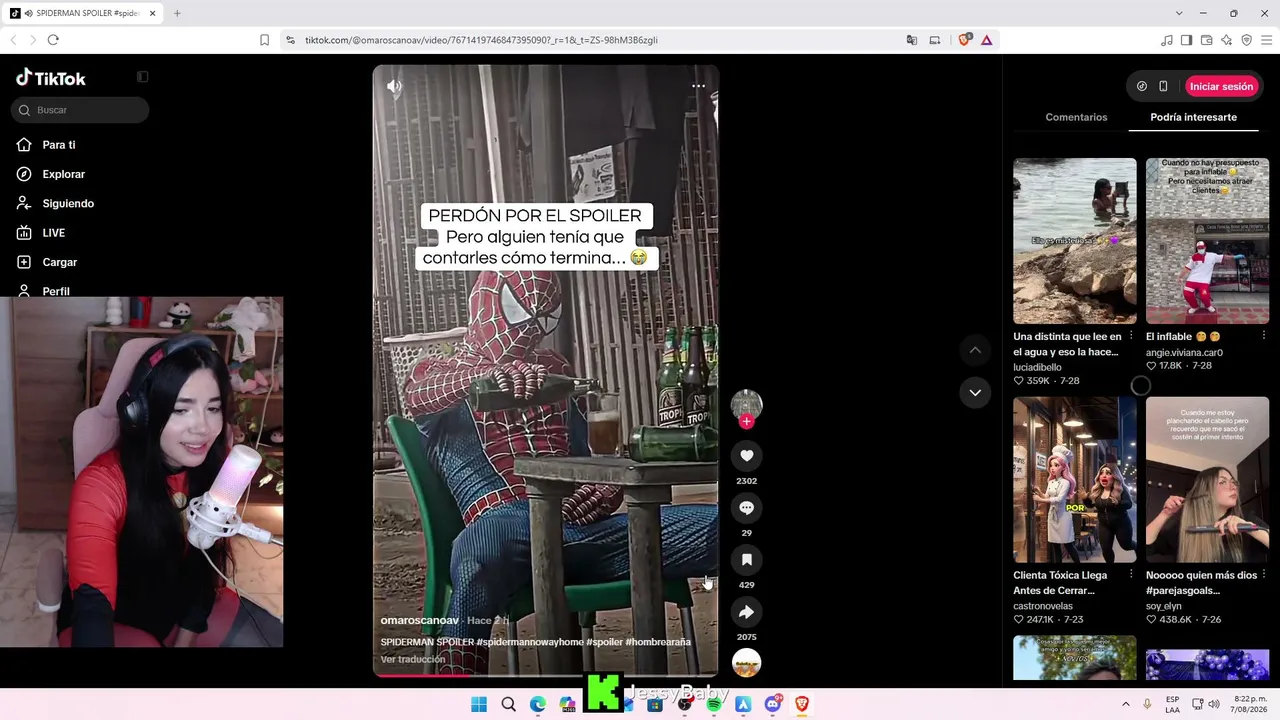Open the Clienta Tóxica video thumbnail
1280x720 pixels.
(1075, 480)
